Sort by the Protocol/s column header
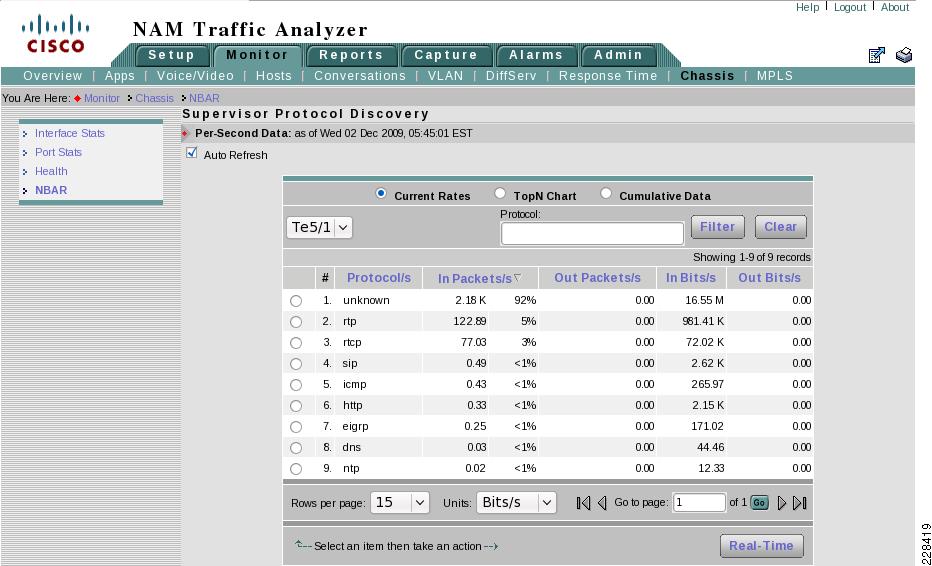Viewport: 932px width, 566px height. [x=379, y=278]
